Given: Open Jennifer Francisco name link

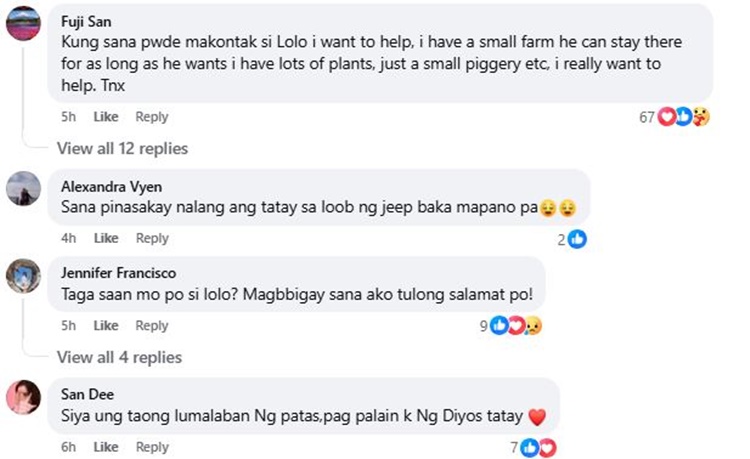Looking at the screenshot, I should tap(119, 273).
